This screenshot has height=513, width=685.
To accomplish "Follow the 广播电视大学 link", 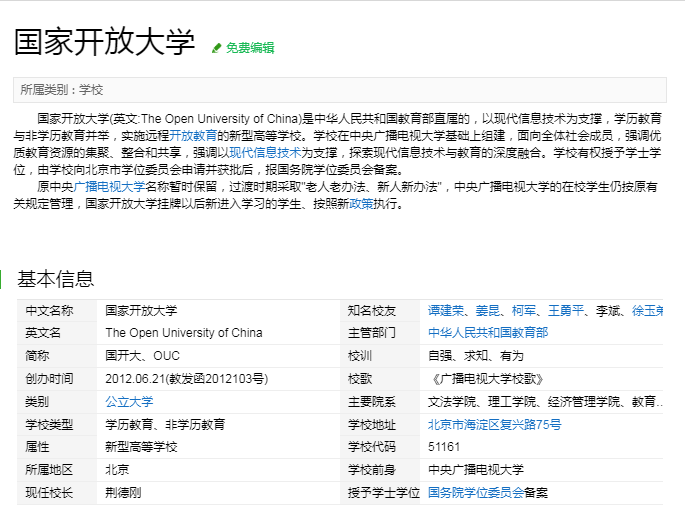I will [x=109, y=187].
